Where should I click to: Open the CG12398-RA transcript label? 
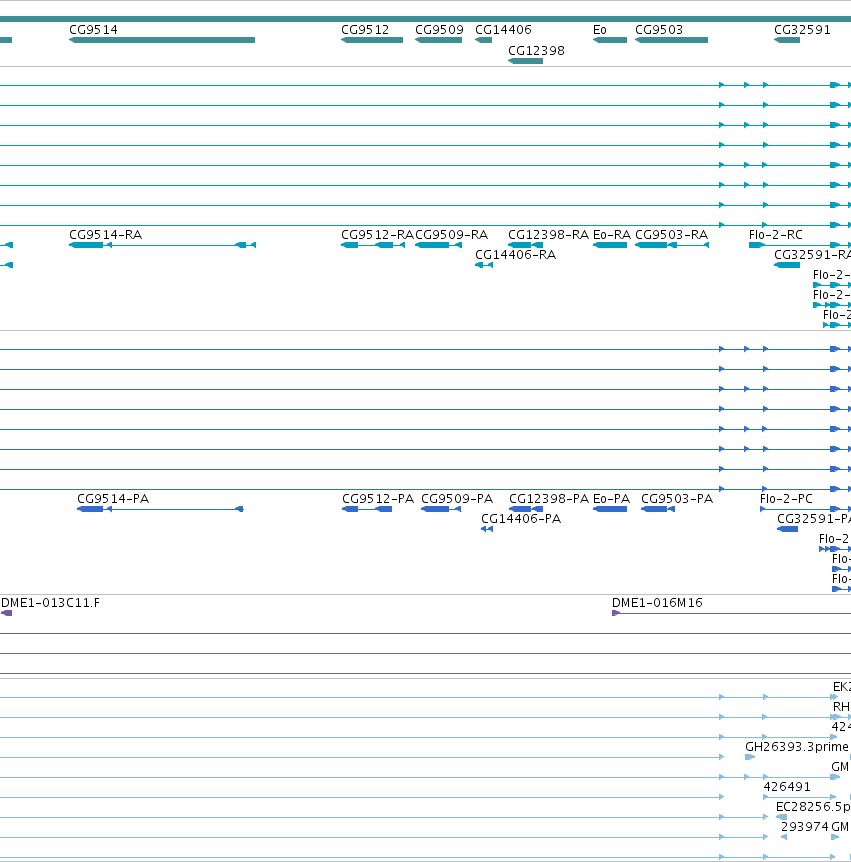[548, 235]
